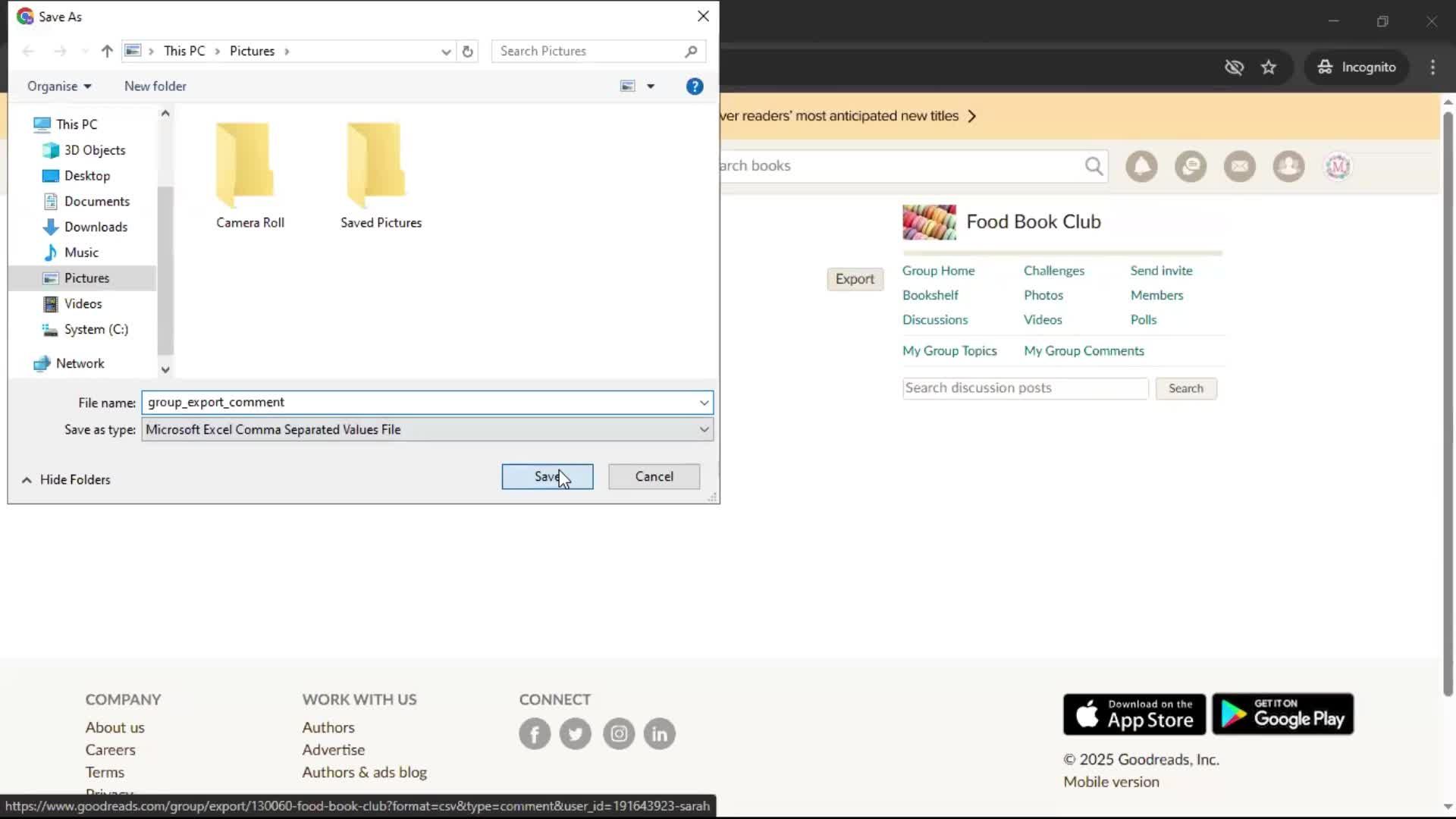Open the profile avatar menu on Goodreads
Viewport: 1456px width, 819px height.
click(1338, 166)
